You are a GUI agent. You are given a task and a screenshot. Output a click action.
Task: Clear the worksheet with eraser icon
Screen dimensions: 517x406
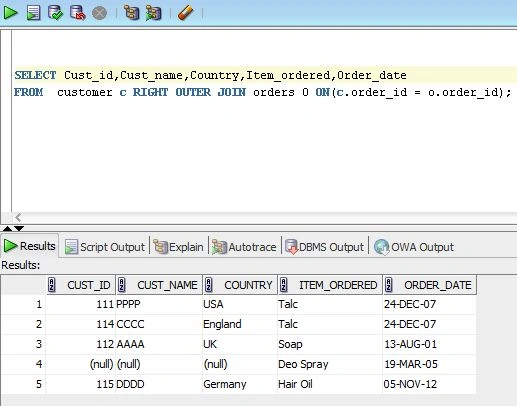tap(185, 13)
